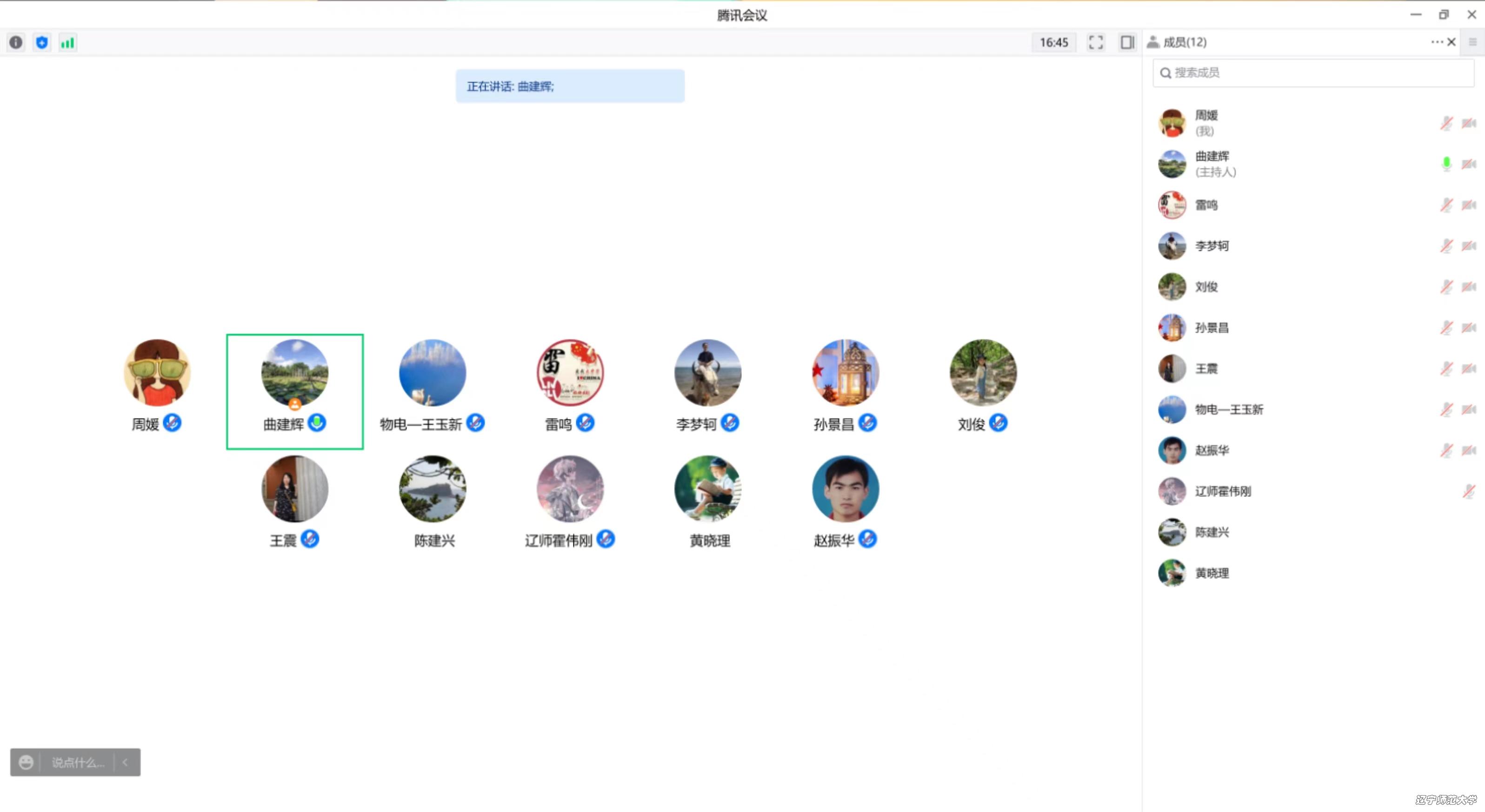
Task: Toggle 周媛 (我) camera in member list
Action: 1468,123
